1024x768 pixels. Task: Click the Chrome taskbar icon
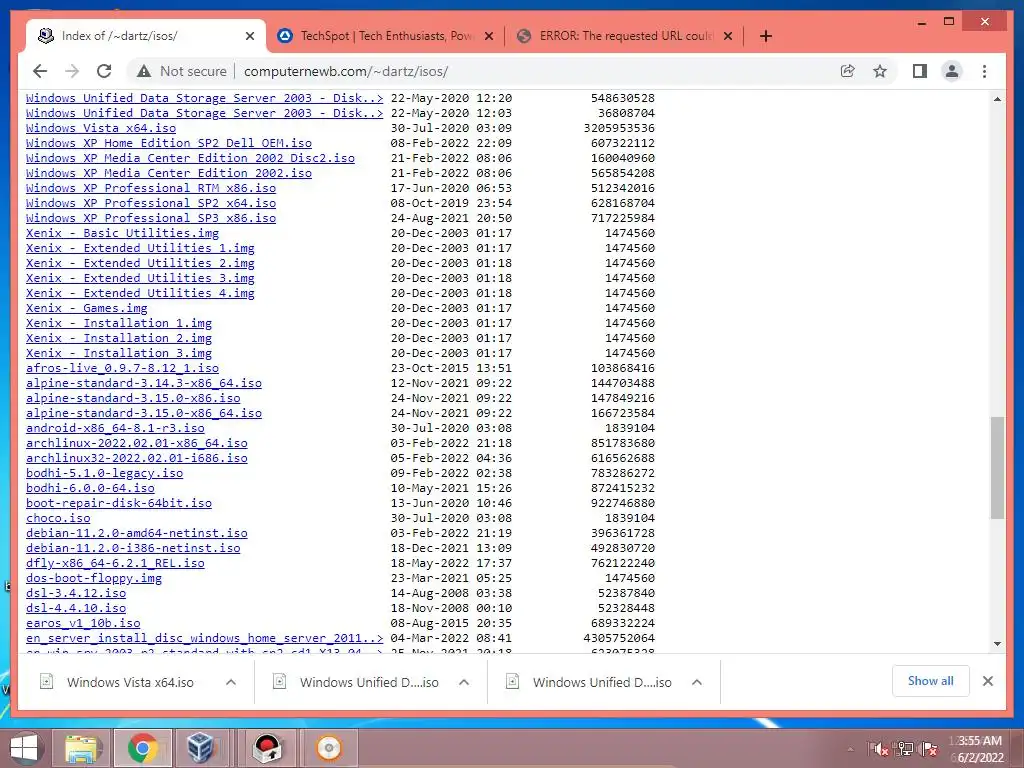click(143, 748)
